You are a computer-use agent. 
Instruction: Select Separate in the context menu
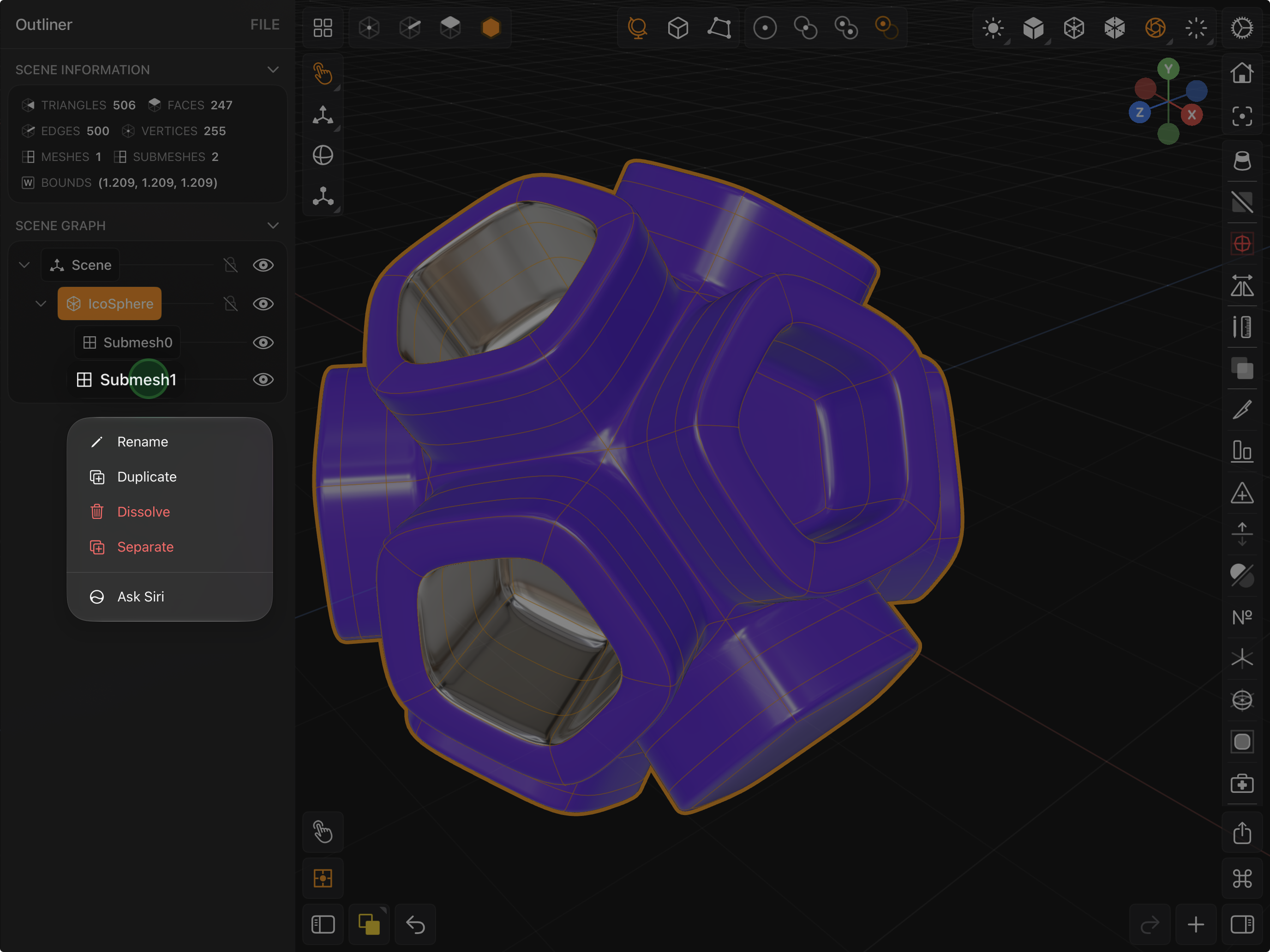[169, 547]
